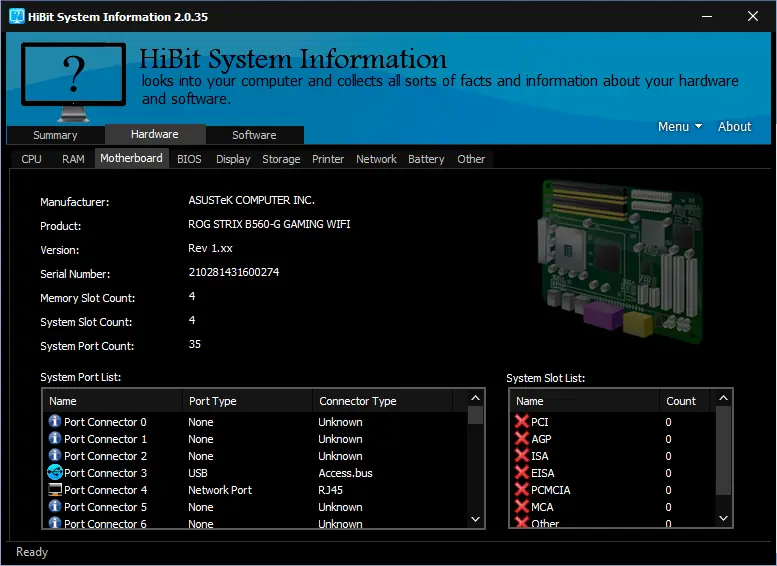Click the red X icon next to ISA
777x566 pixels.
521,455
